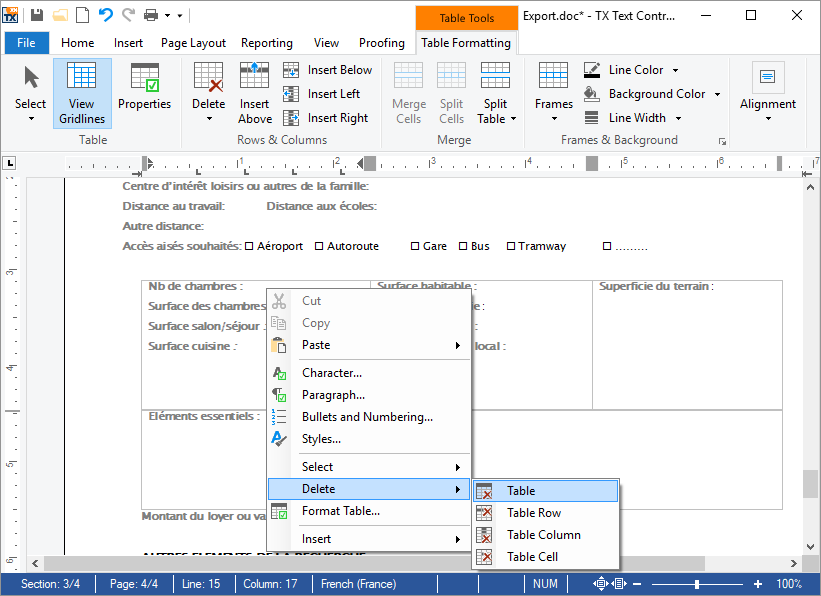Image resolution: width=821 pixels, height=596 pixels.
Task: Toggle View Gridlines
Action: (82, 94)
